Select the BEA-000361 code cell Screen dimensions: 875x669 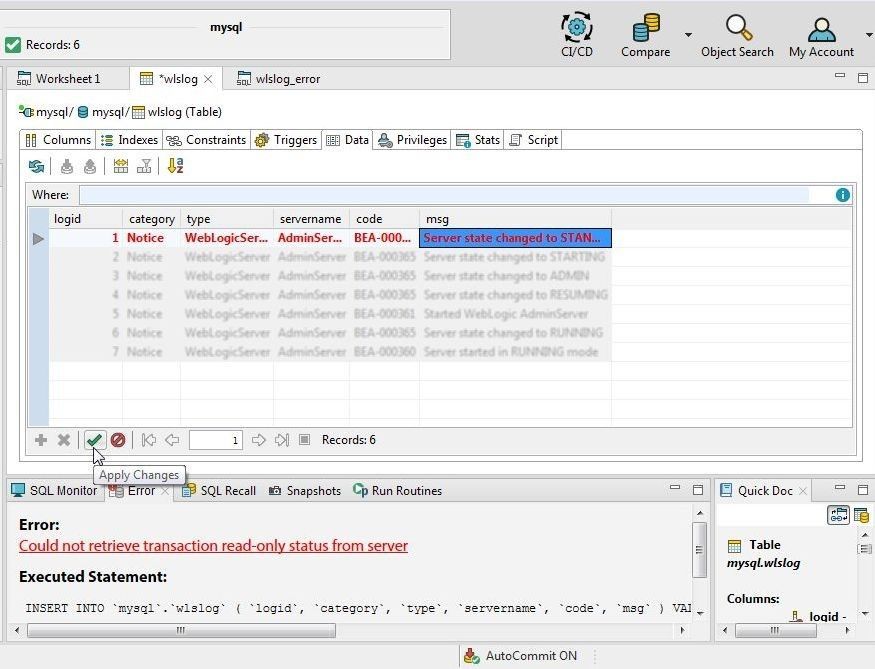(384, 314)
